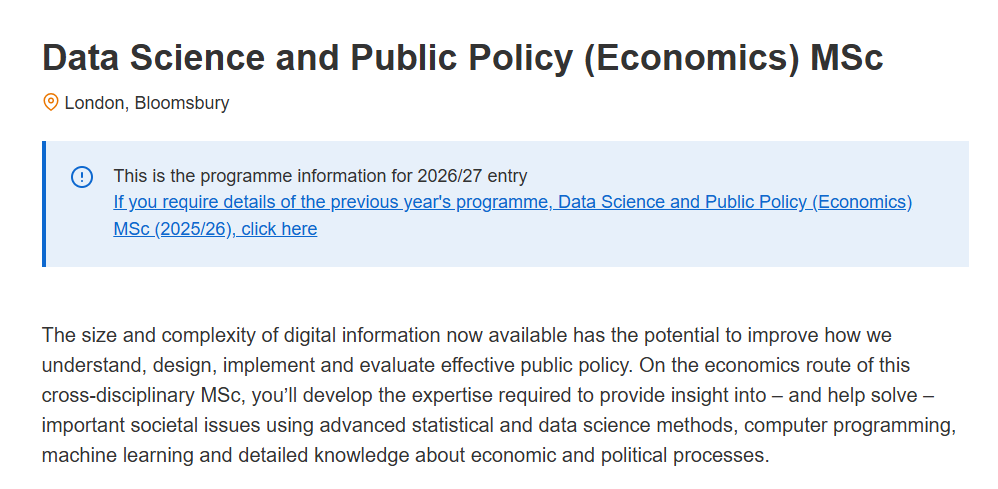The height and width of the screenshot is (489, 998).
Task: Open the previous year's programme details link
Action: pos(512,202)
